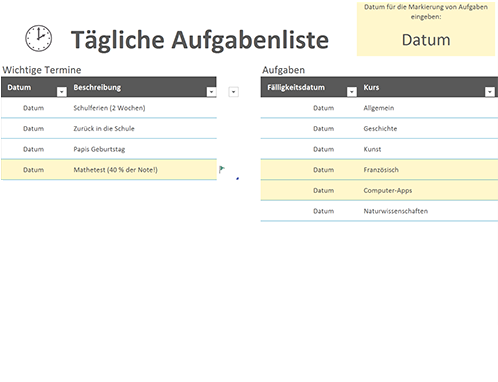Screen dimensions: 498x382
Task: Select the Tägliche Aufgabenliste title
Action: pos(200,40)
